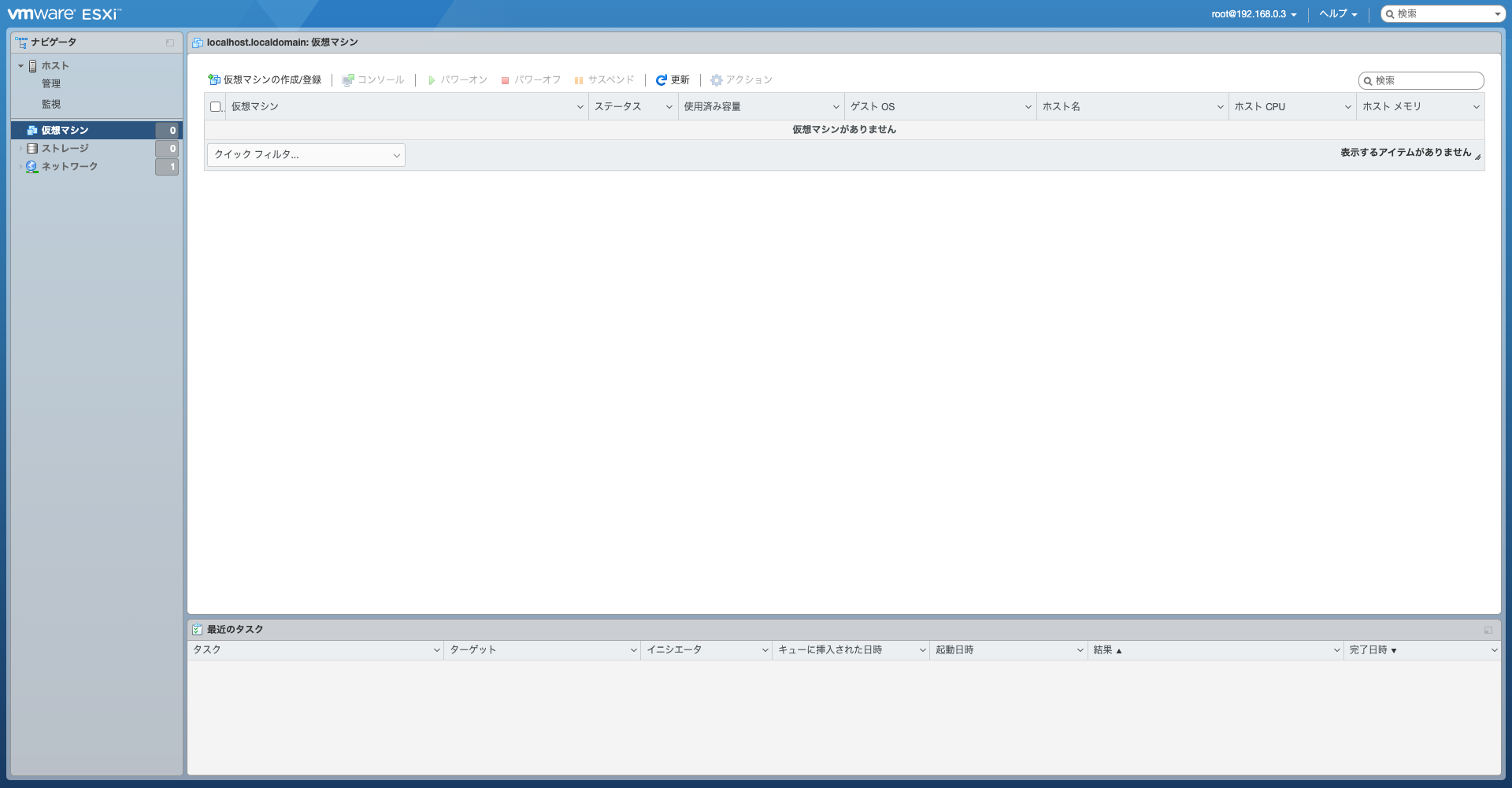Expand the ストレージ tree node
The height and width of the screenshot is (788, 1512).
(21, 149)
